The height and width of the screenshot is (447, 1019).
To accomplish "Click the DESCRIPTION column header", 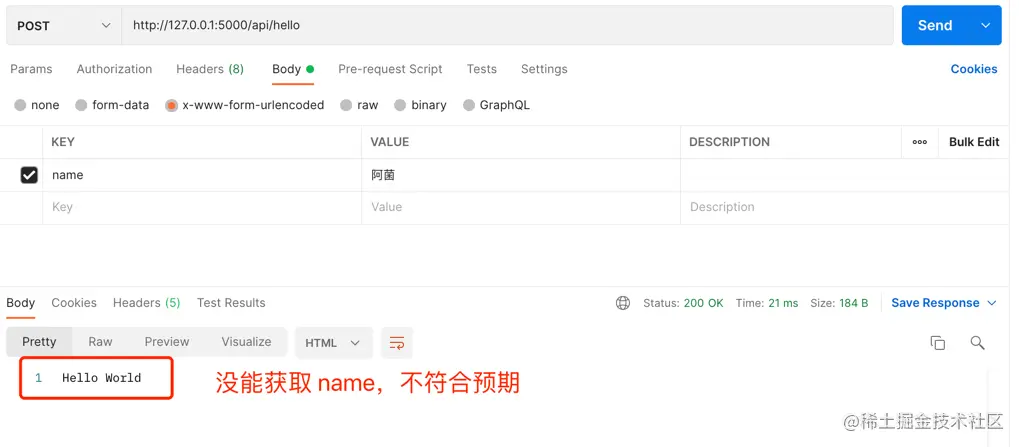I will [729, 142].
